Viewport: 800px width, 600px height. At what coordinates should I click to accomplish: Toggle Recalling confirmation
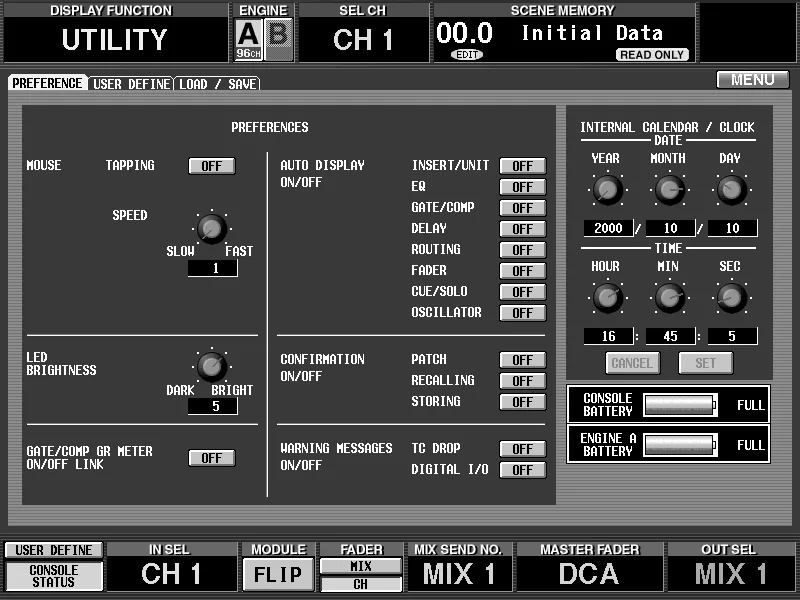pos(522,381)
